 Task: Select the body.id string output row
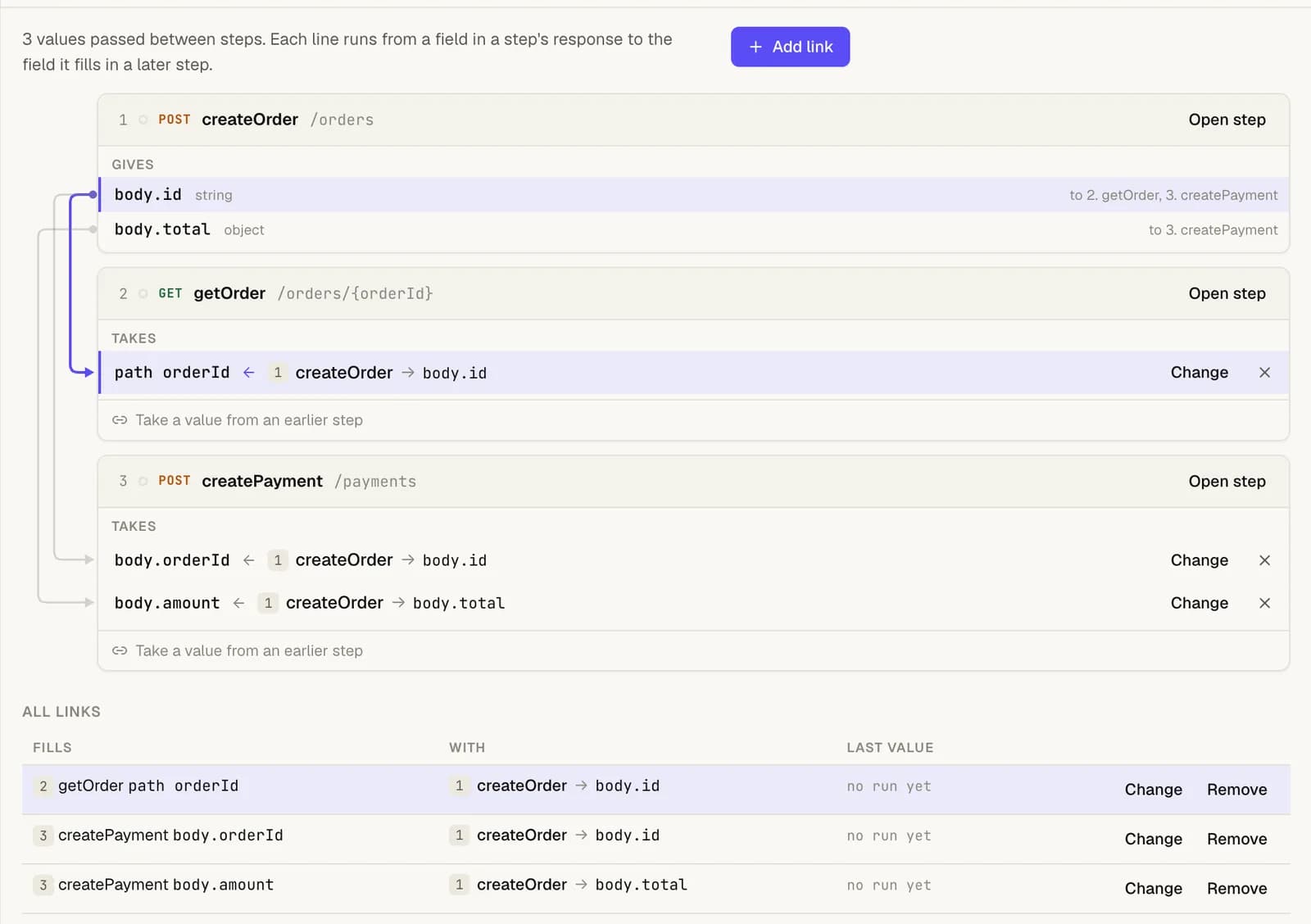[694, 195]
